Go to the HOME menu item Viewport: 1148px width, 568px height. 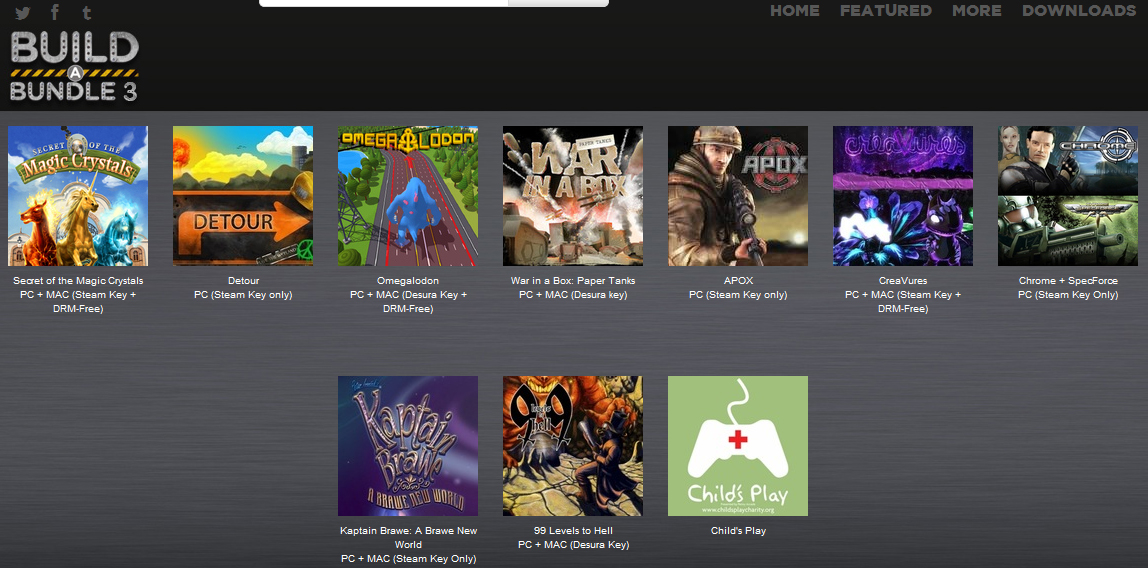click(794, 11)
